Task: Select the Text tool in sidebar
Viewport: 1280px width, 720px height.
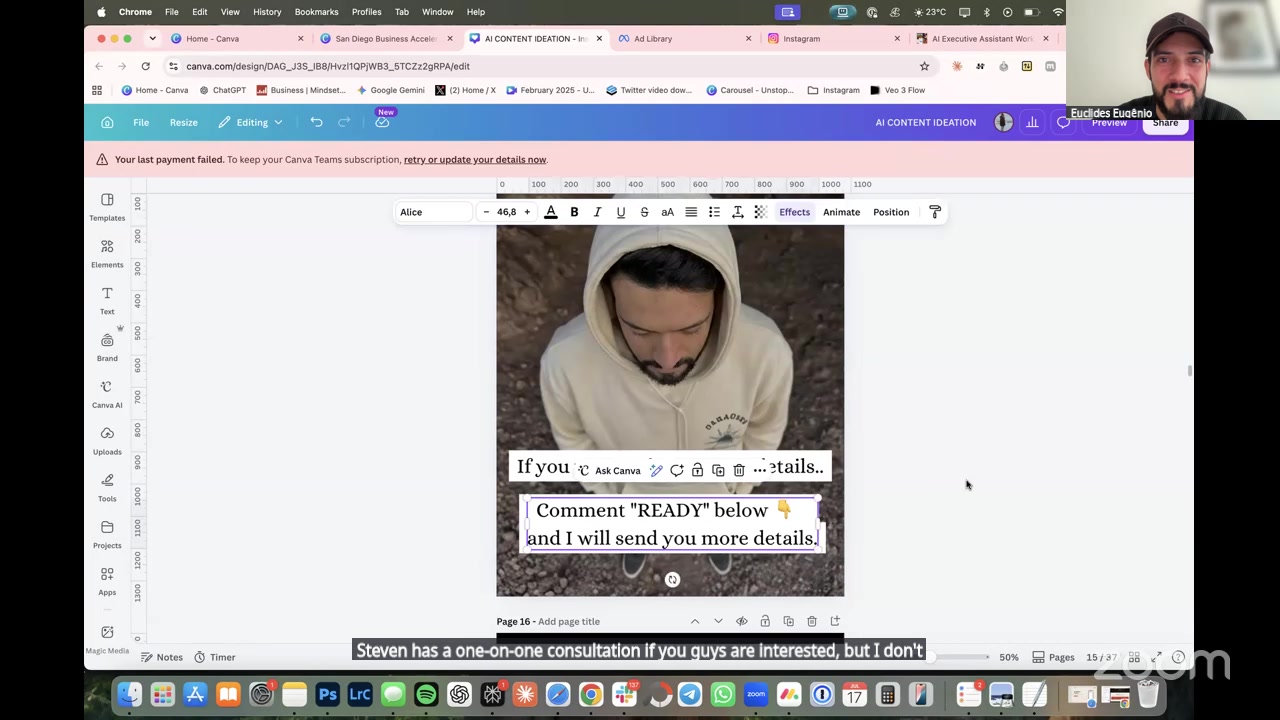Action: point(107,300)
